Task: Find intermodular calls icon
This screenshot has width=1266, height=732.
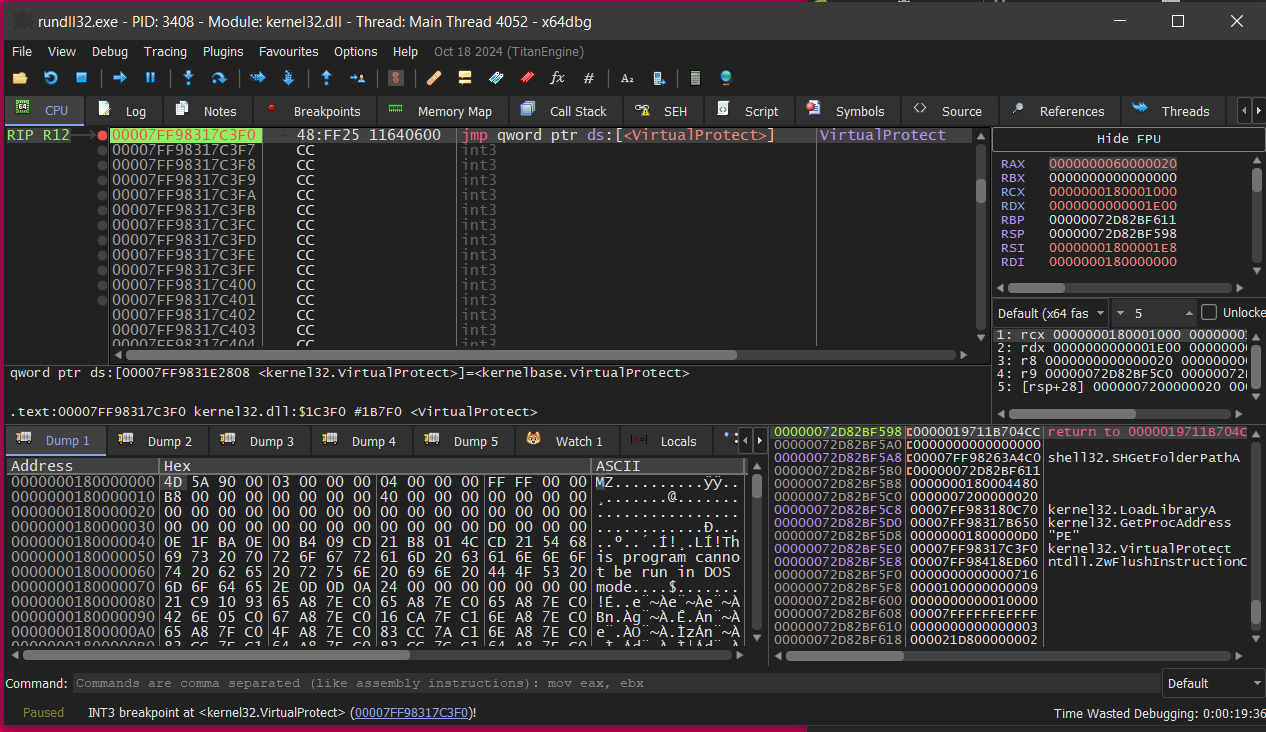Action: (658, 78)
